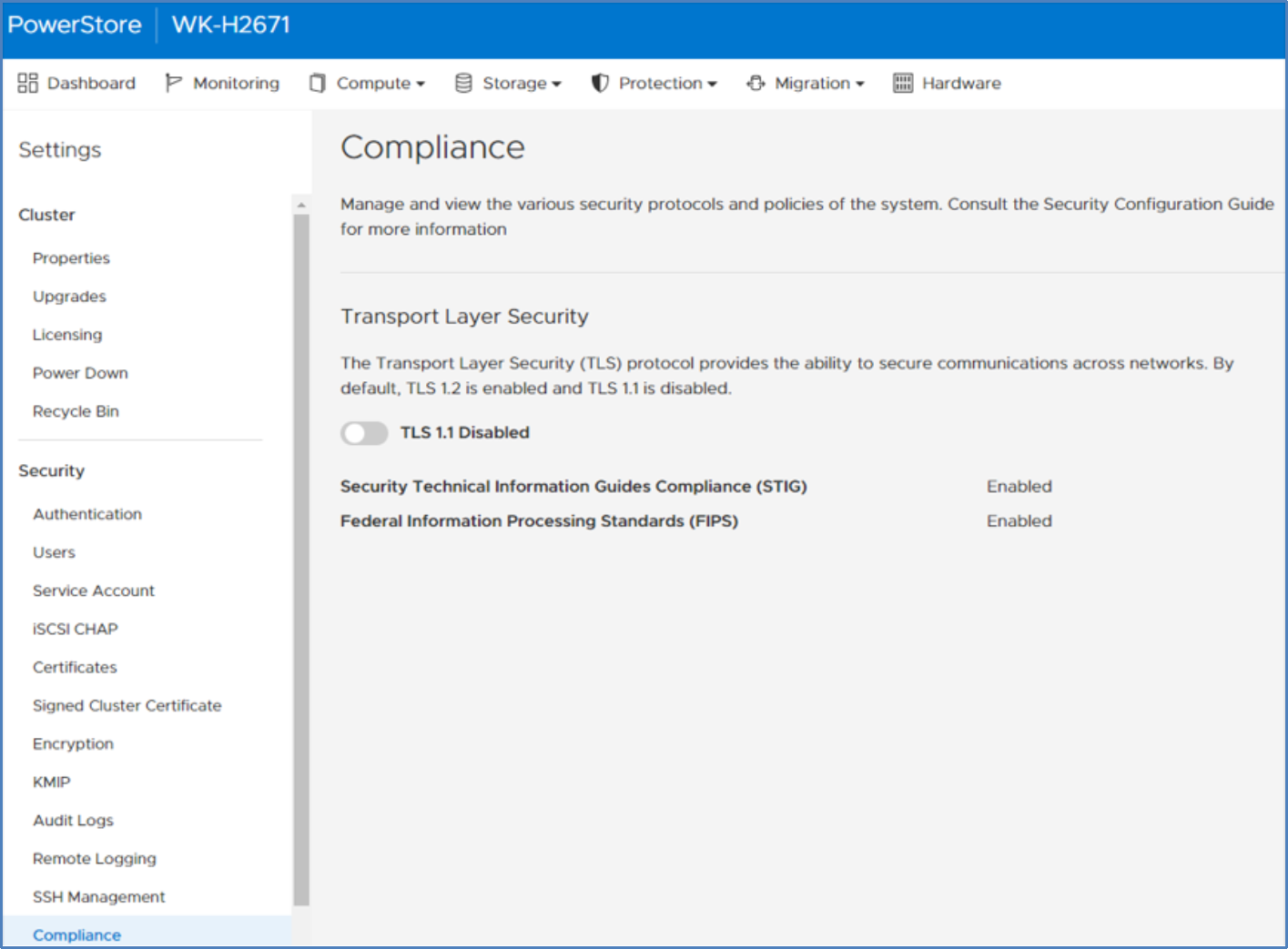The image size is (1288, 949).
Task: Click the Hardware rack icon
Action: tap(903, 83)
